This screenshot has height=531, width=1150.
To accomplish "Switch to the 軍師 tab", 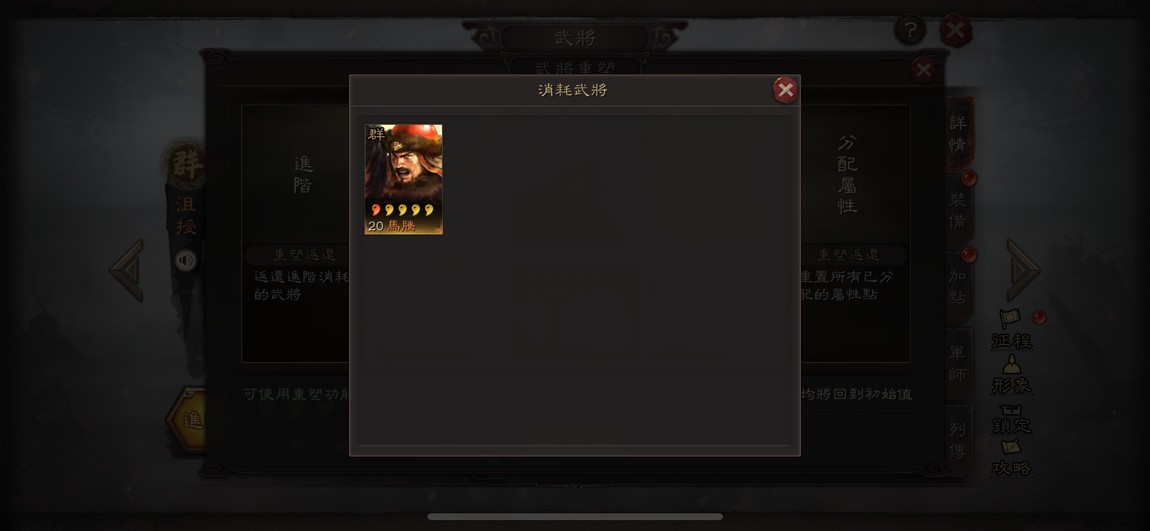I will (959, 364).
